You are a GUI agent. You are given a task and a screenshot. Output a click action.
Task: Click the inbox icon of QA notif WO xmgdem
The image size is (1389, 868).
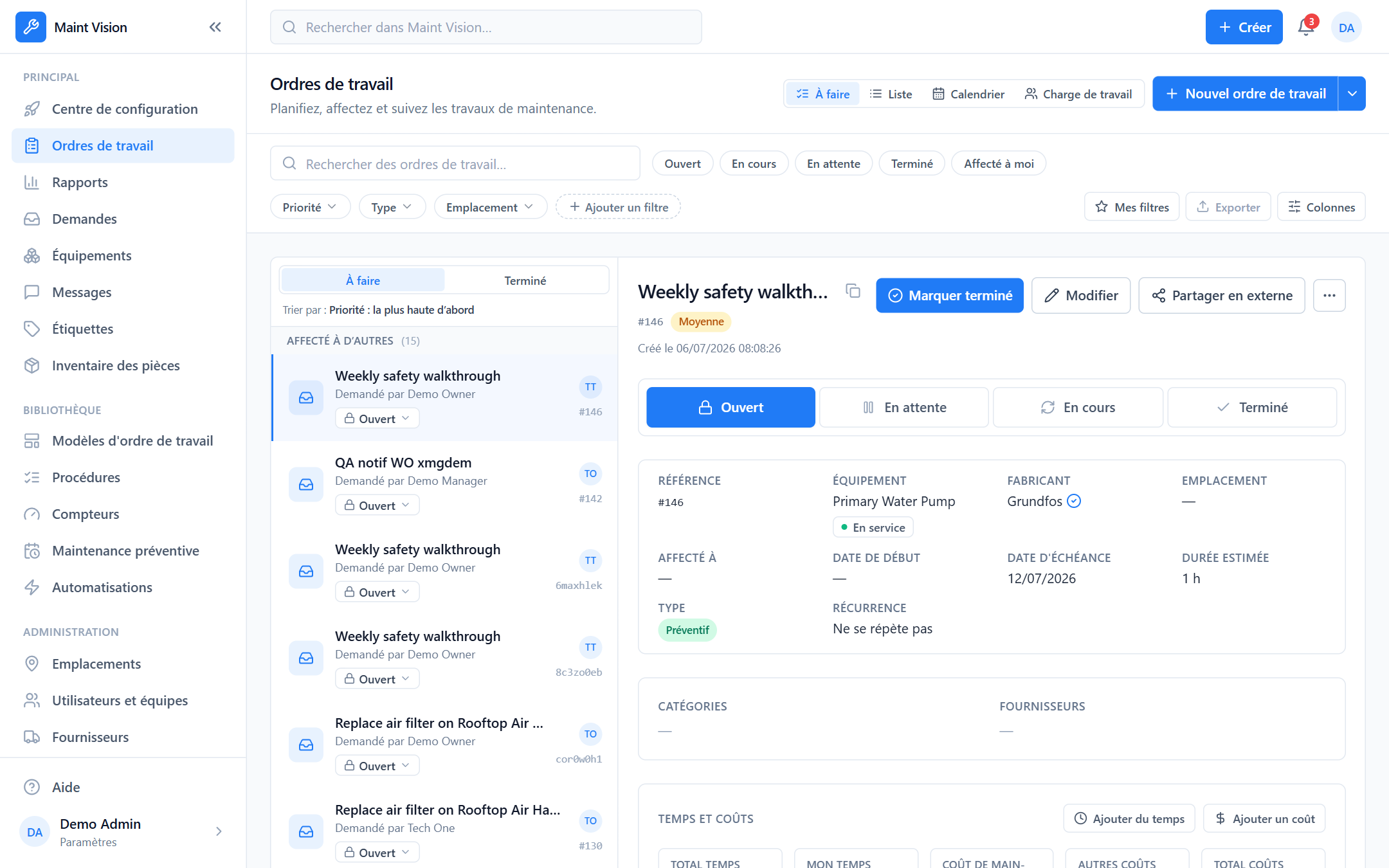pos(306,484)
